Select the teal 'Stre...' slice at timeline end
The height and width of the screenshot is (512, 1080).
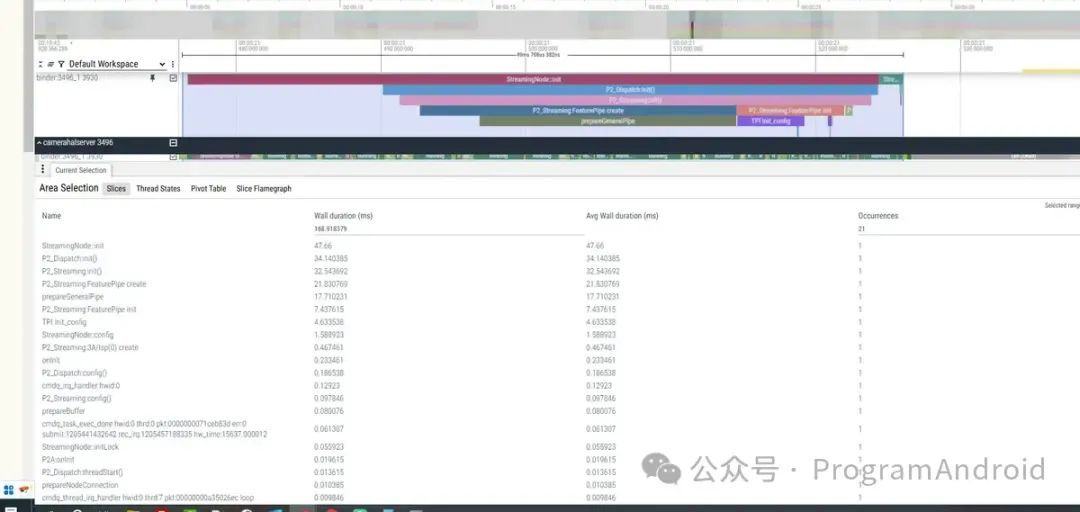891,79
